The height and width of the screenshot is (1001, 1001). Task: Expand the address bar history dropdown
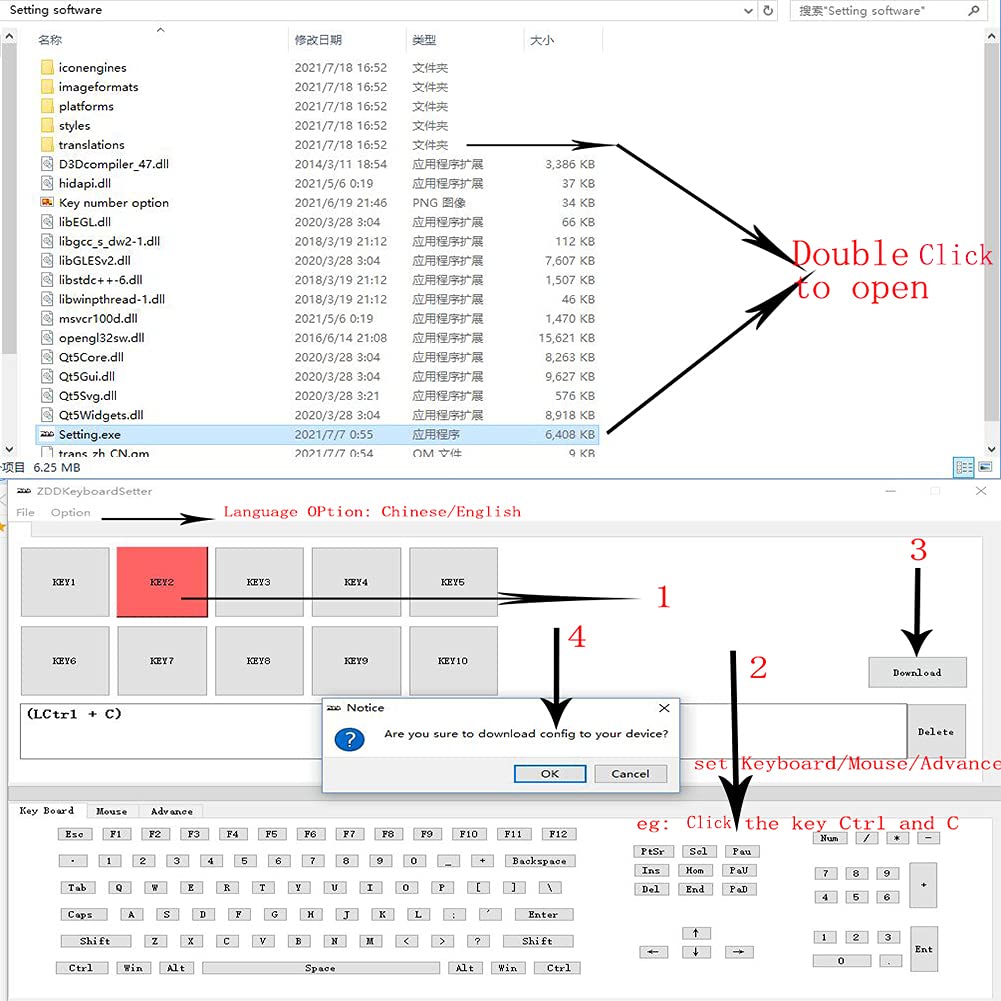747,11
